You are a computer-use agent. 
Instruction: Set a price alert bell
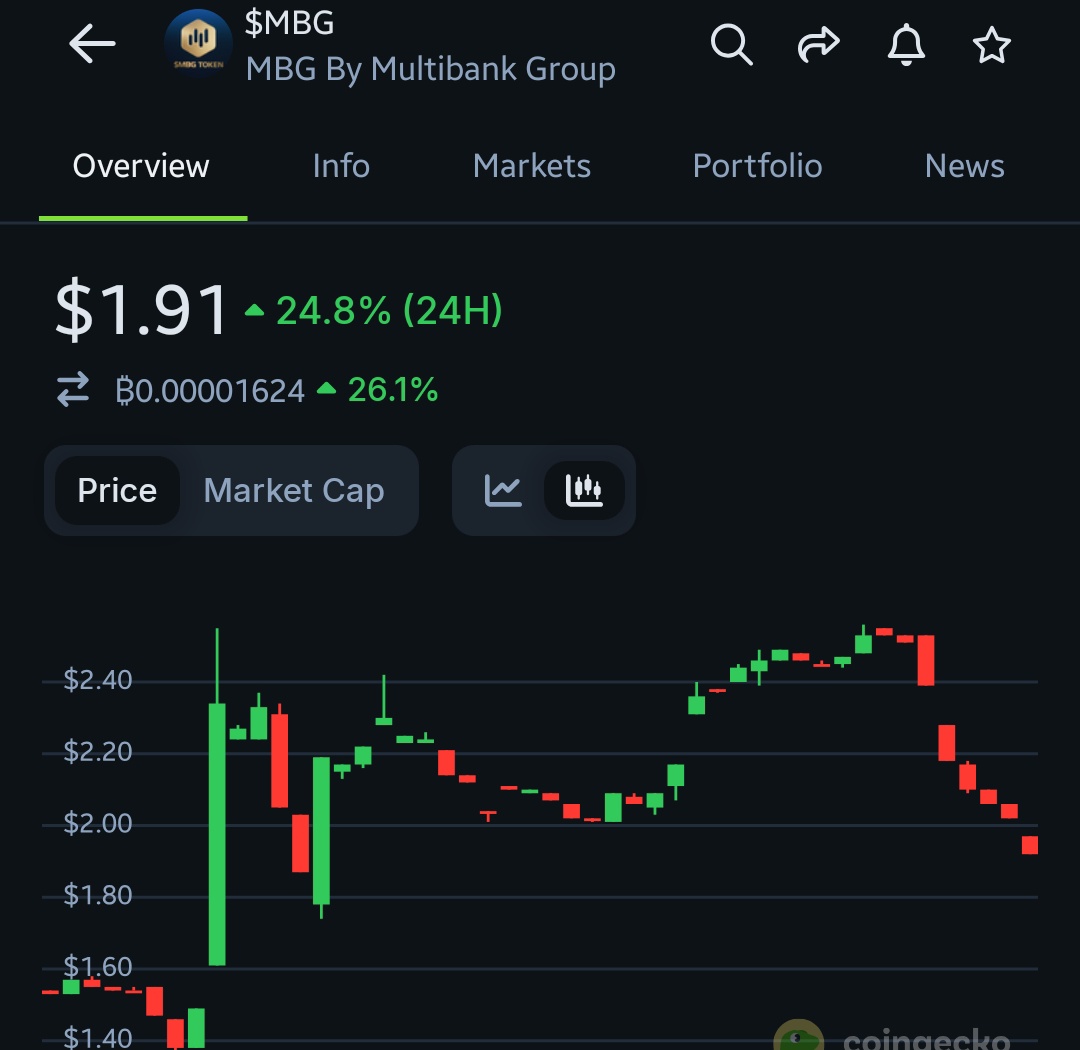coord(906,45)
